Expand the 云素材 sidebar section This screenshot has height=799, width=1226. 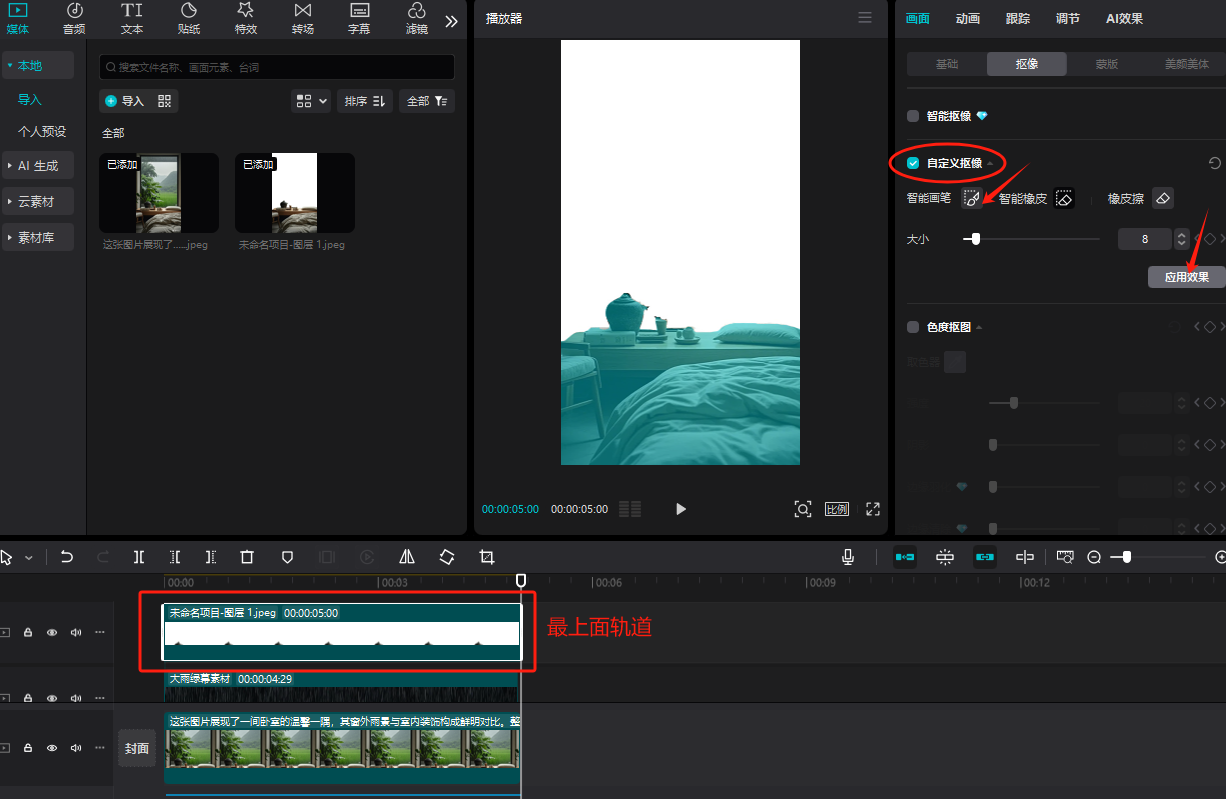pos(37,201)
